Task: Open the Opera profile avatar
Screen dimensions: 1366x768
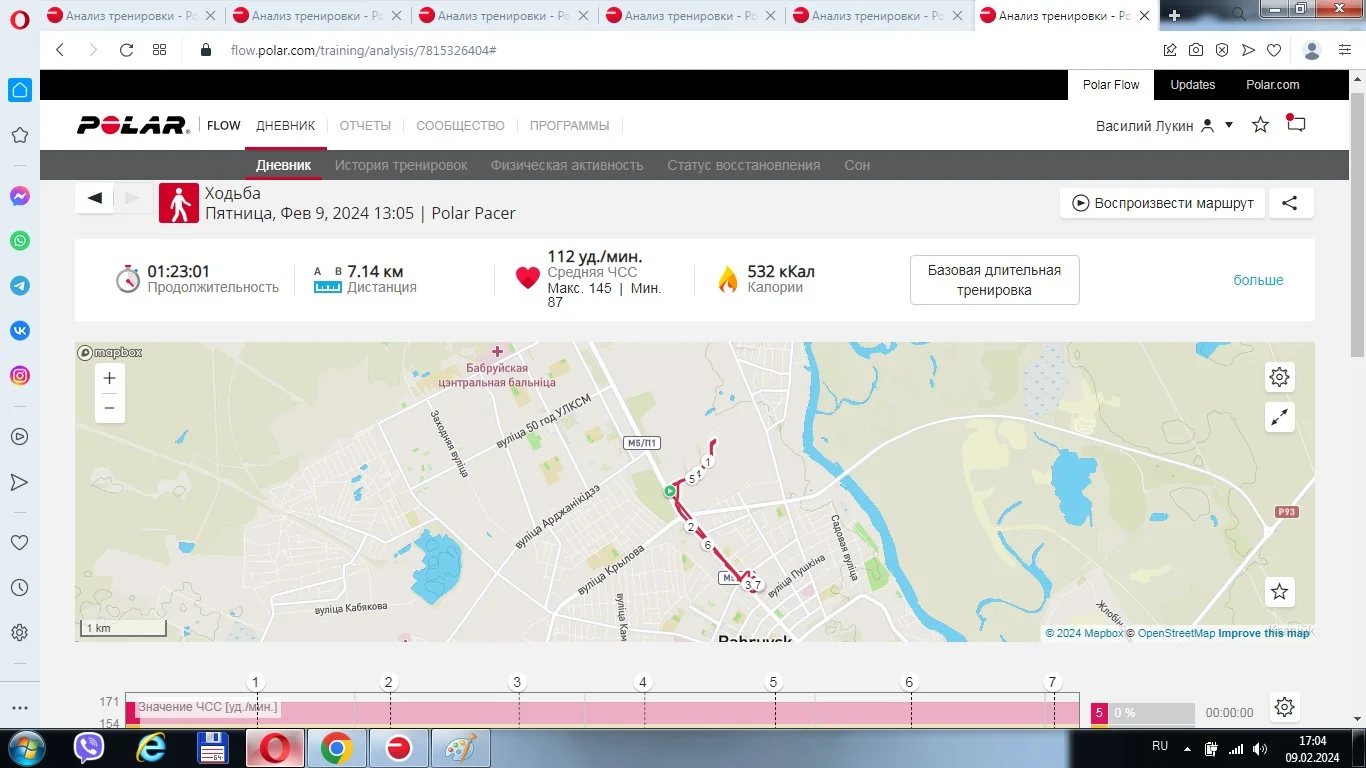Action: (1313, 50)
